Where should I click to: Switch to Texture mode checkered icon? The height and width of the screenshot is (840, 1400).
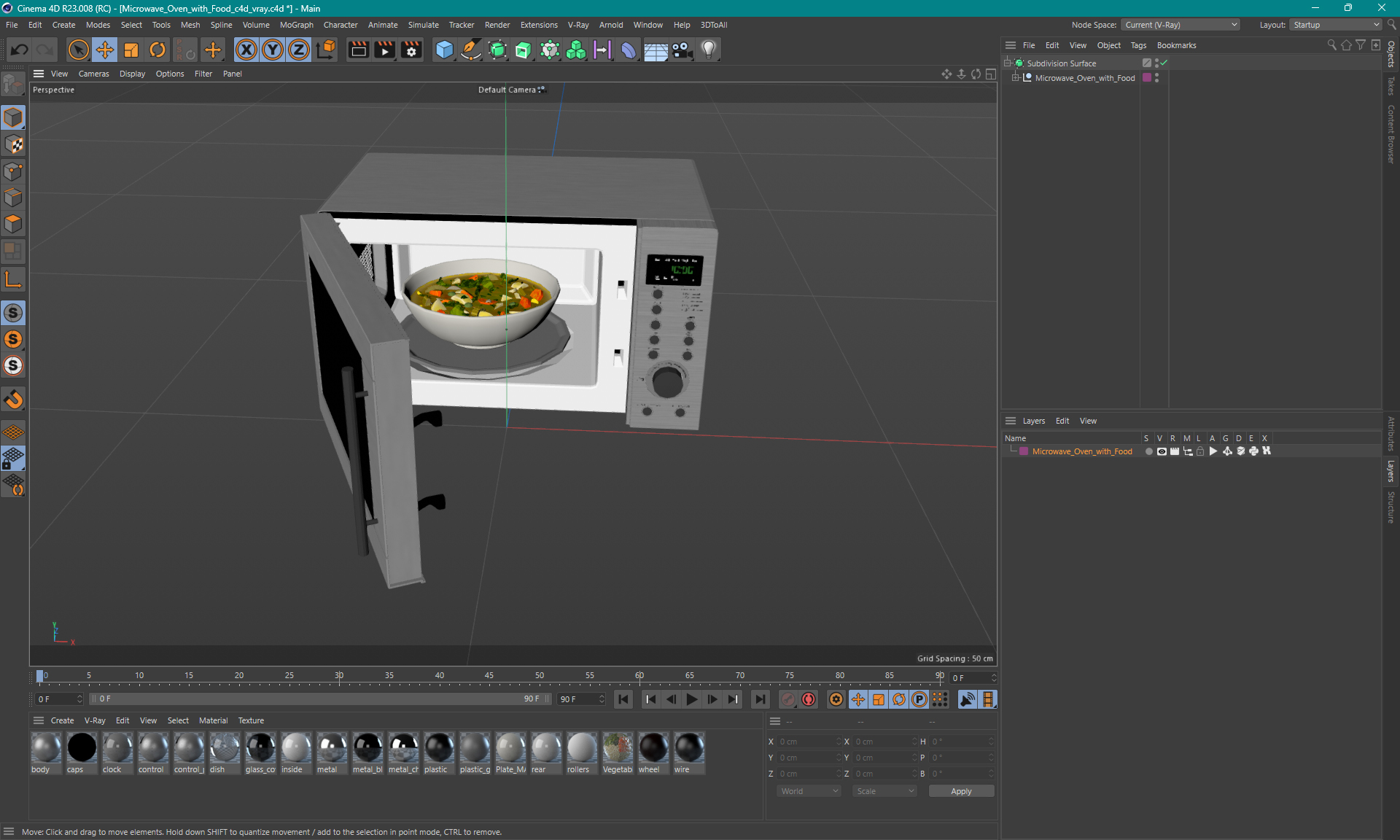click(13, 144)
